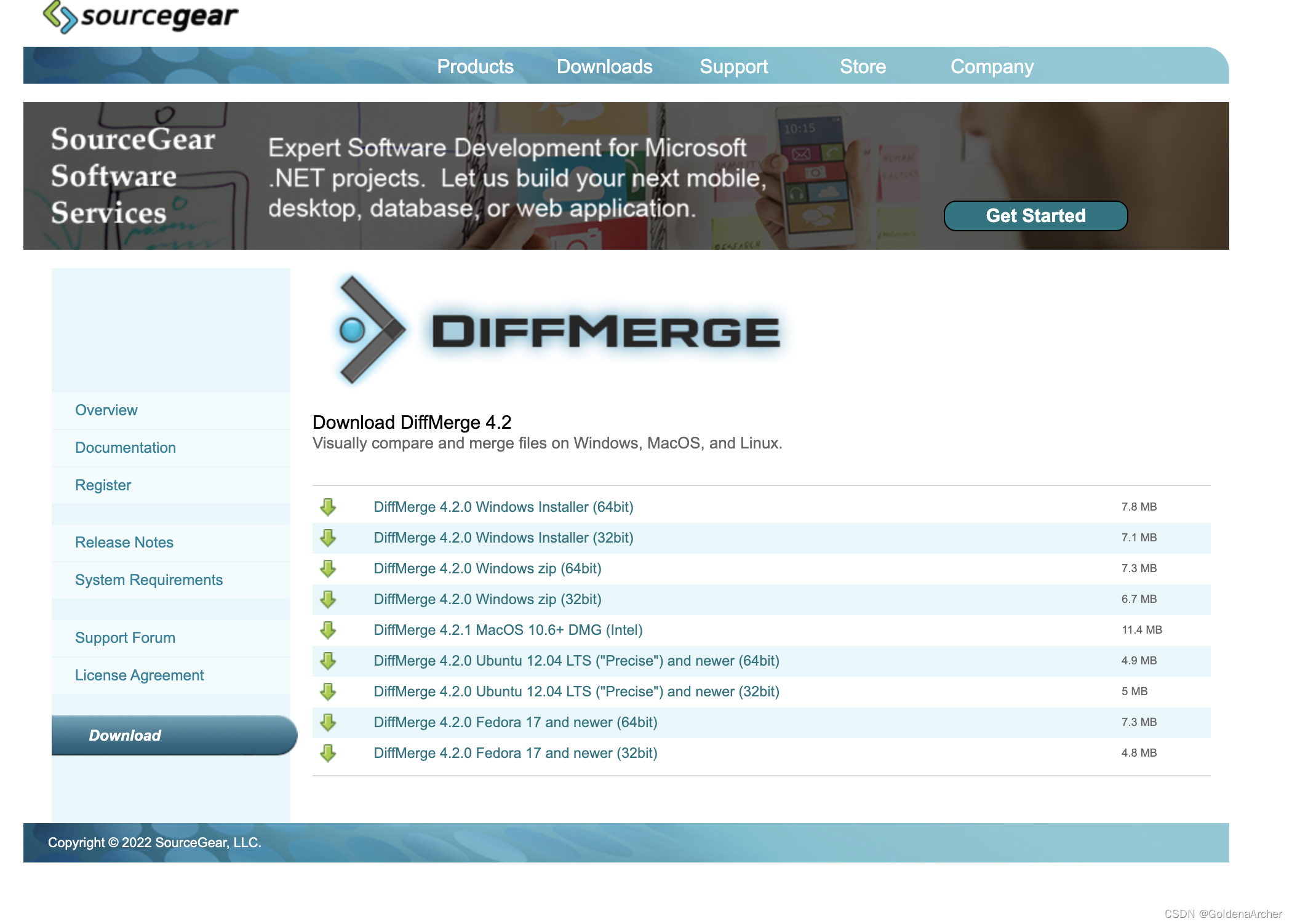Click the download arrow beside Fedora 17 (32bit)
1292x924 pixels.
[328, 752]
